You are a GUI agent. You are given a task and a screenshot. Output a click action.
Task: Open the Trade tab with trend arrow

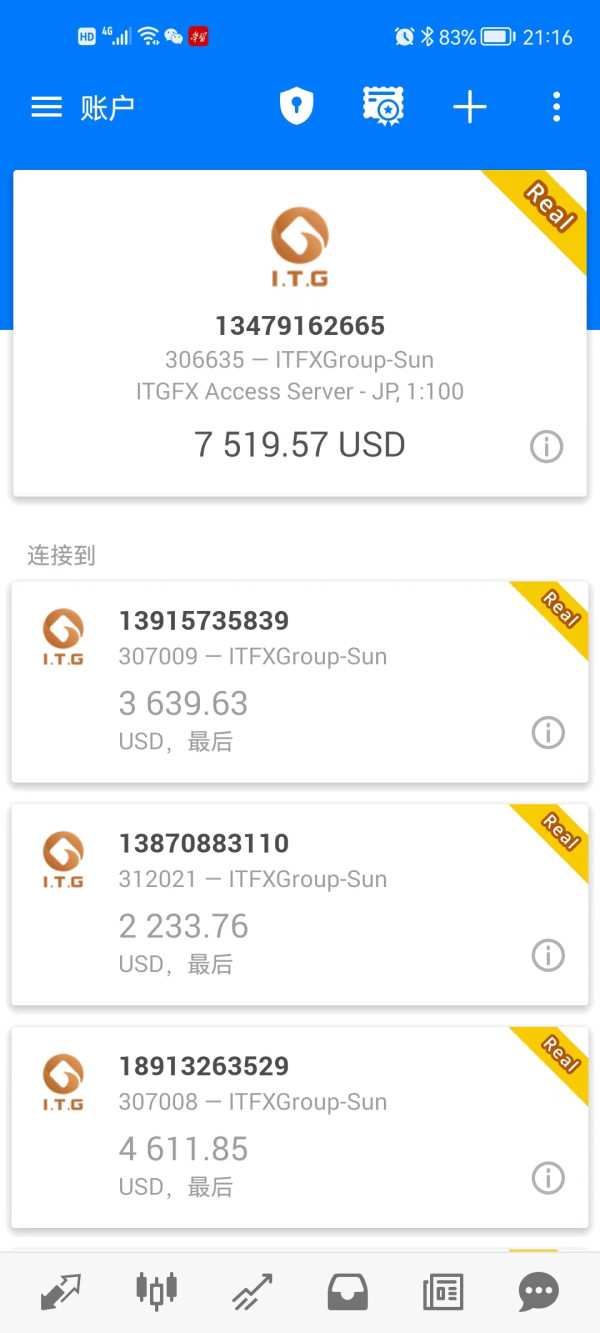(x=252, y=1292)
